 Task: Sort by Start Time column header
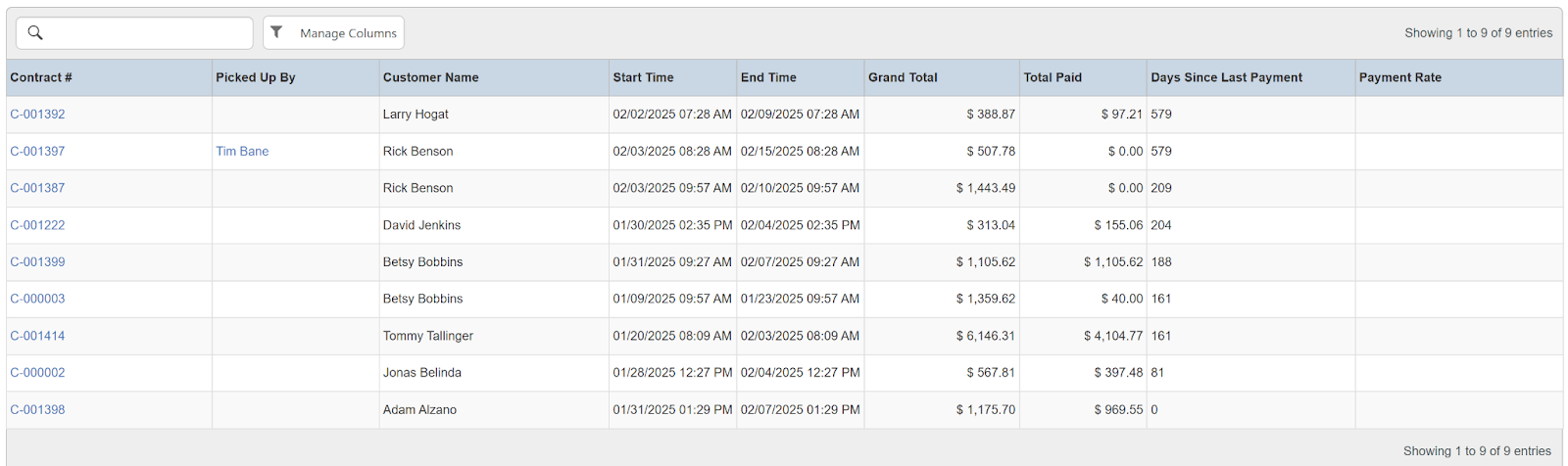(x=643, y=77)
